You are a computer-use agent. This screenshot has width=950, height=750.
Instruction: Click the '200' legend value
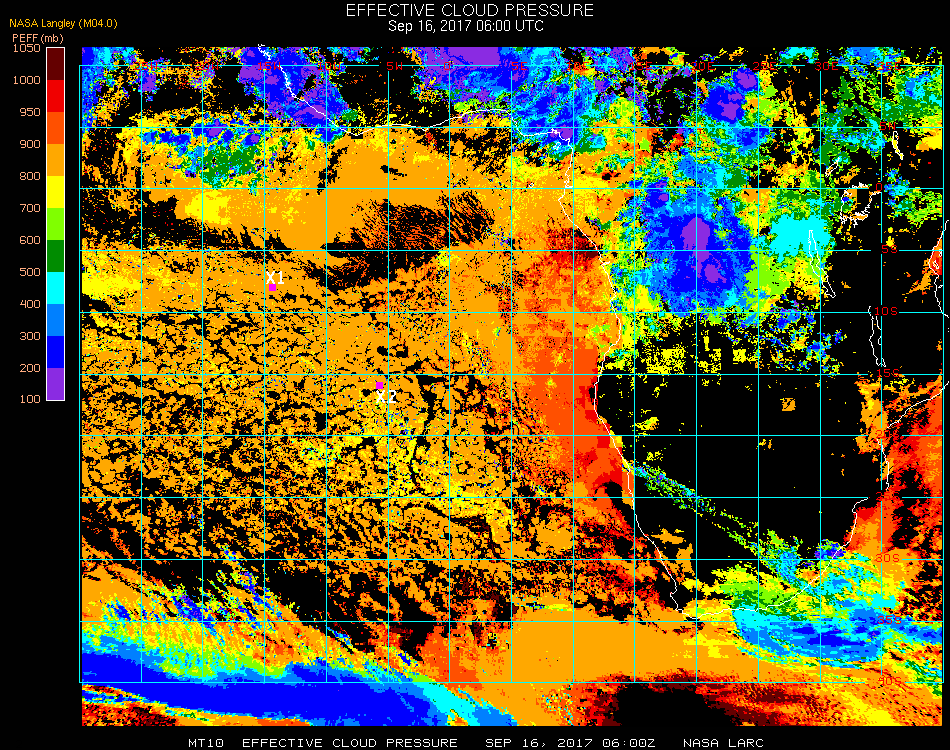click(x=30, y=368)
